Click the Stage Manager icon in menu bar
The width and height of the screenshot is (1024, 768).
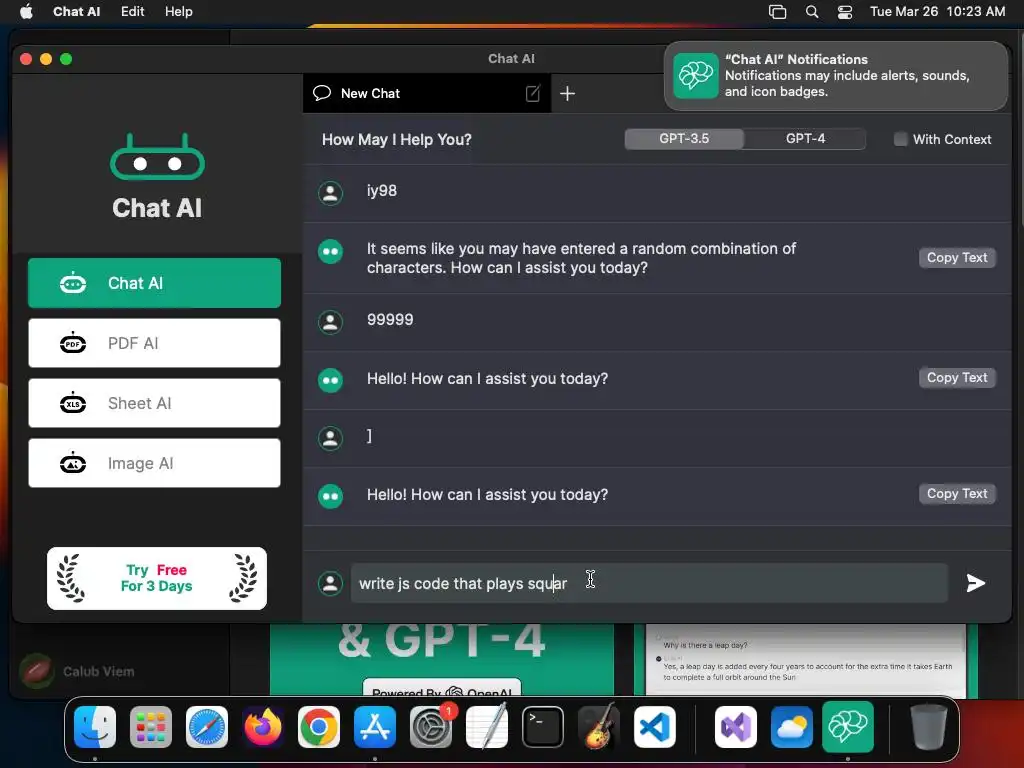777,12
